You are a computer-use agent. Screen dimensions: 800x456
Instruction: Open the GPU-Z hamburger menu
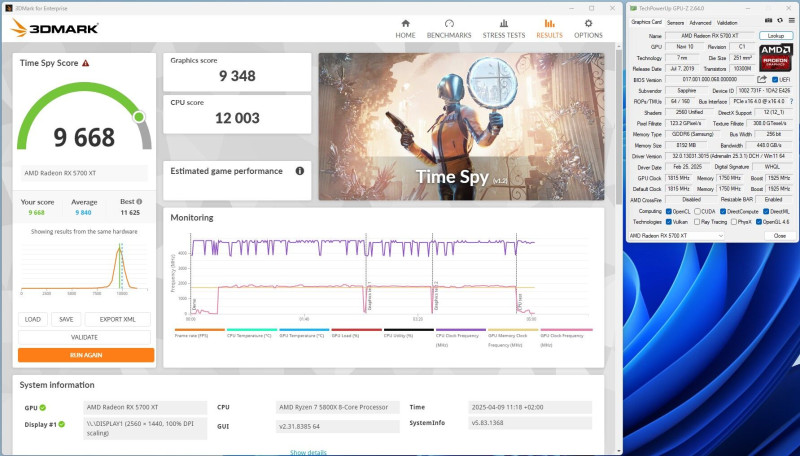pos(791,20)
